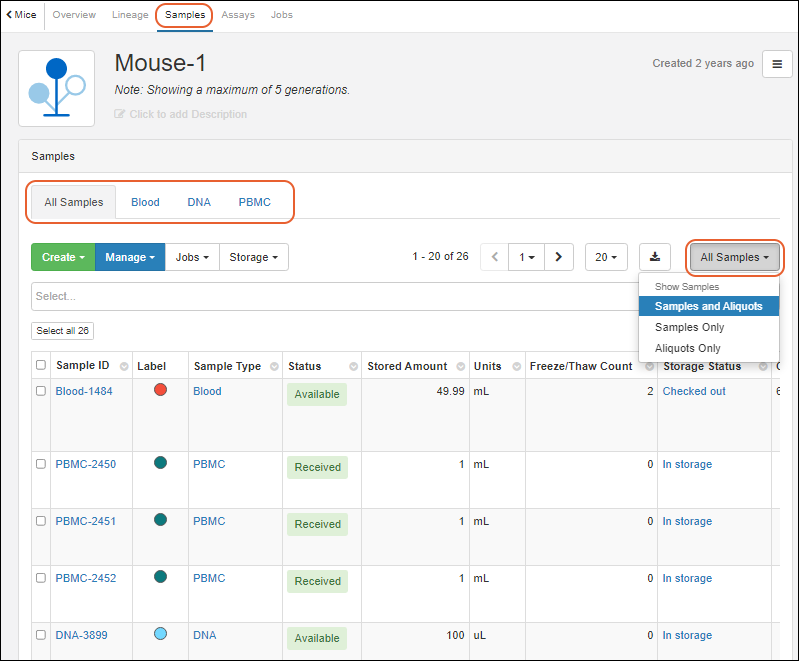This screenshot has width=799, height=661.
Task: Click the previous page left arrow
Action: click(495, 257)
